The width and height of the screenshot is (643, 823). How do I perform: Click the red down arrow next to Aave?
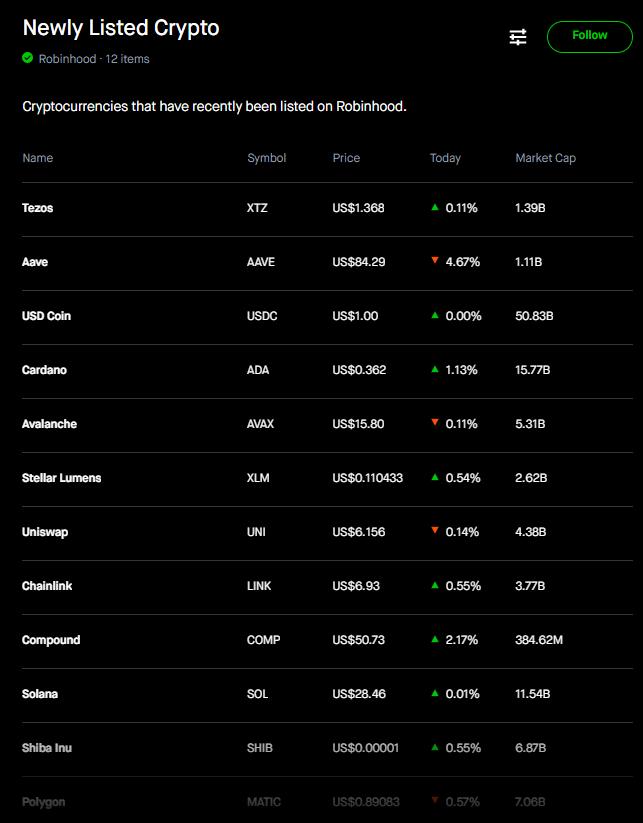click(x=435, y=262)
